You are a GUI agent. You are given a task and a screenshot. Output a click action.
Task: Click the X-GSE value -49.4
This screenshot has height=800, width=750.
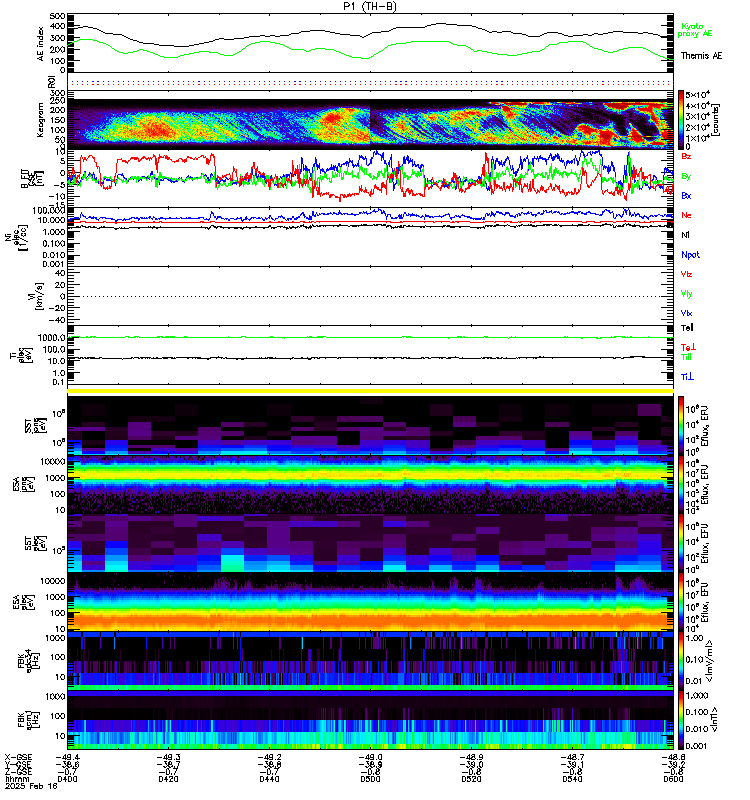click(x=67, y=757)
